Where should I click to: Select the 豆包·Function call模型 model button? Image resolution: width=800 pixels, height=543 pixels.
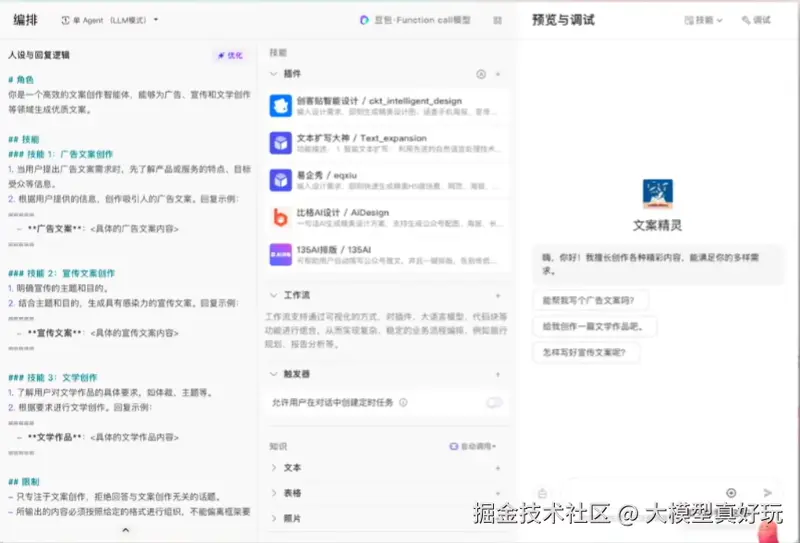click(415, 20)
